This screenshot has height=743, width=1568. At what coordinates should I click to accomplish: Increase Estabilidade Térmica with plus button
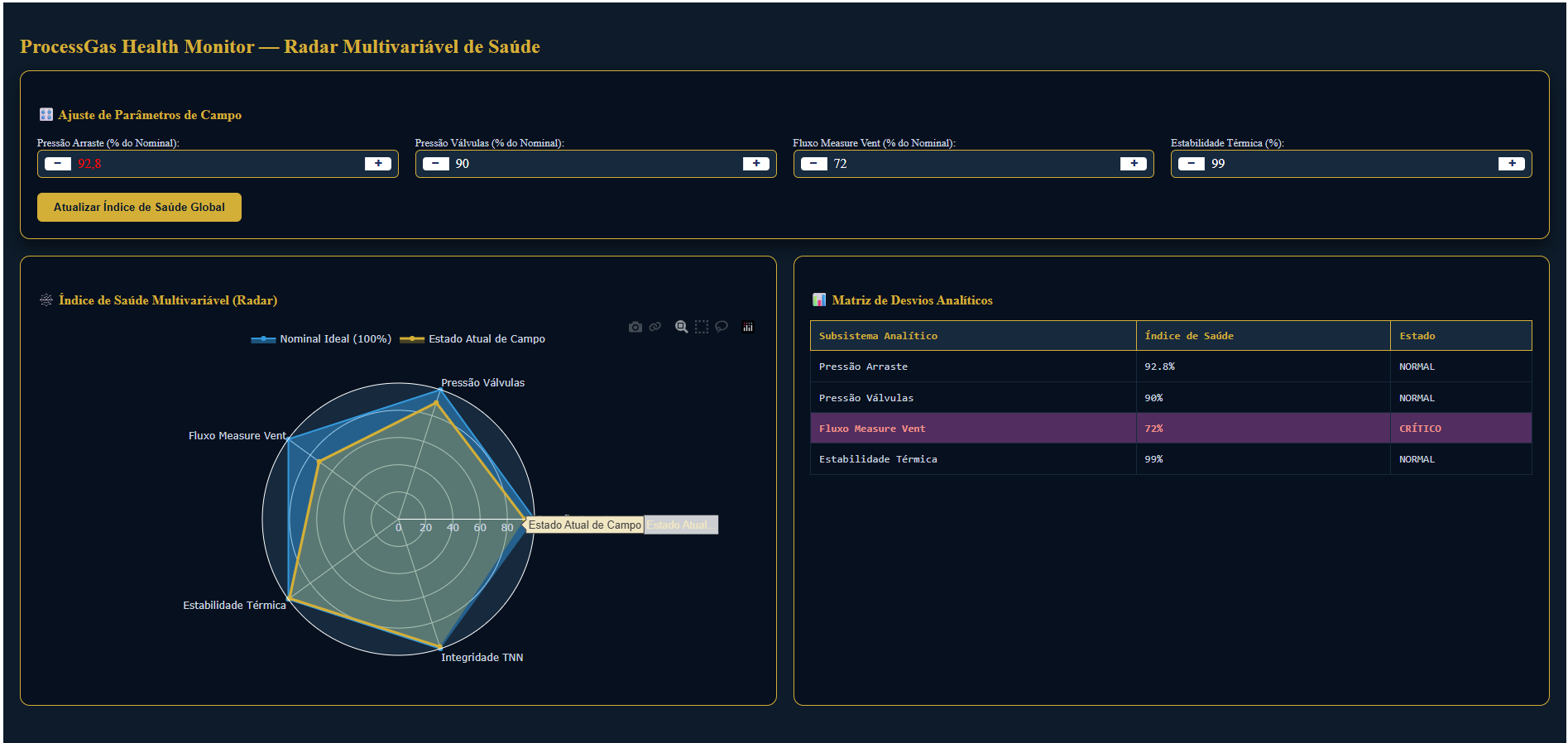(1512, 164)
